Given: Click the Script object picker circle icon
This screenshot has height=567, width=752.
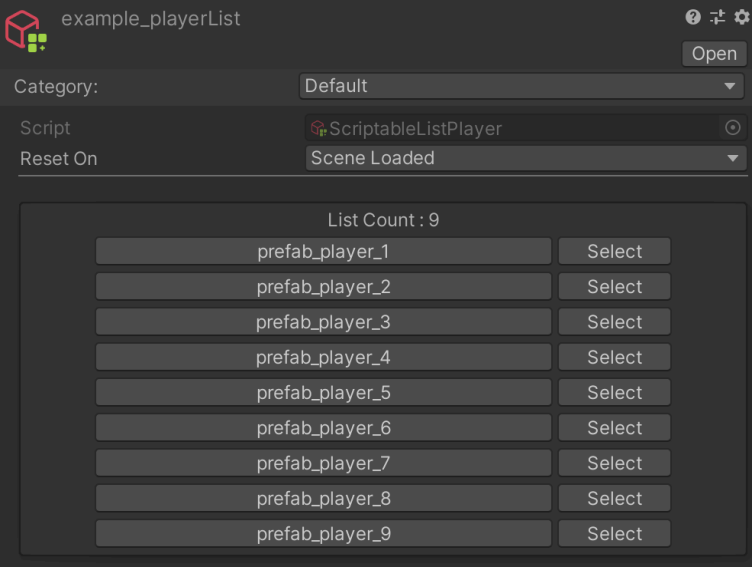Looking at the screenshot, I should click(732, 128).
